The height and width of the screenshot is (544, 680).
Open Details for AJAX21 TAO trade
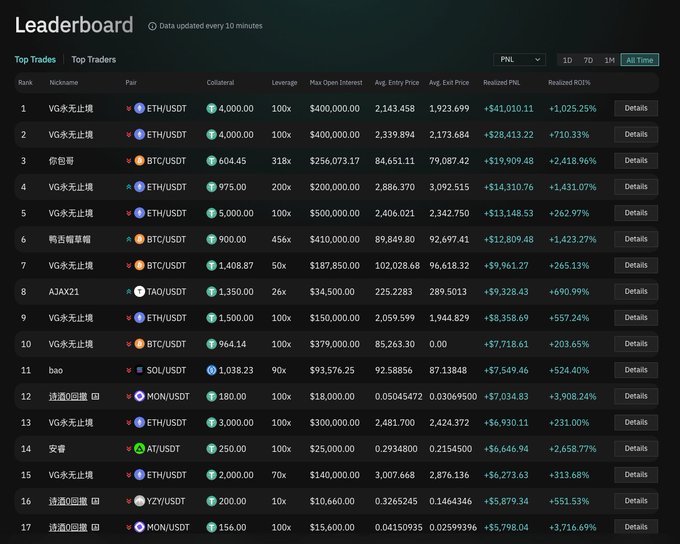click(636, 292)
